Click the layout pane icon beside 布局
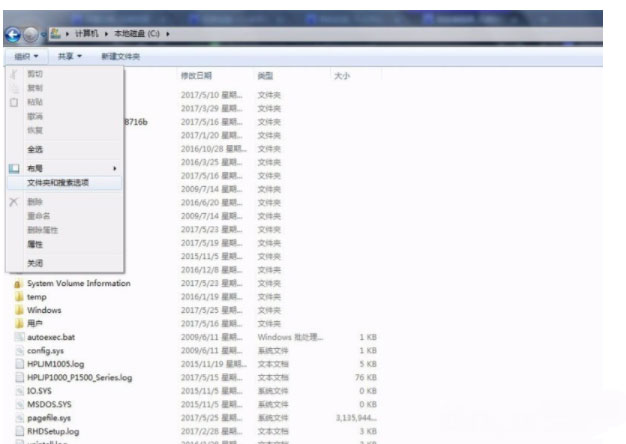The width and height of the screenshot is (626, 444). [14, 168]
